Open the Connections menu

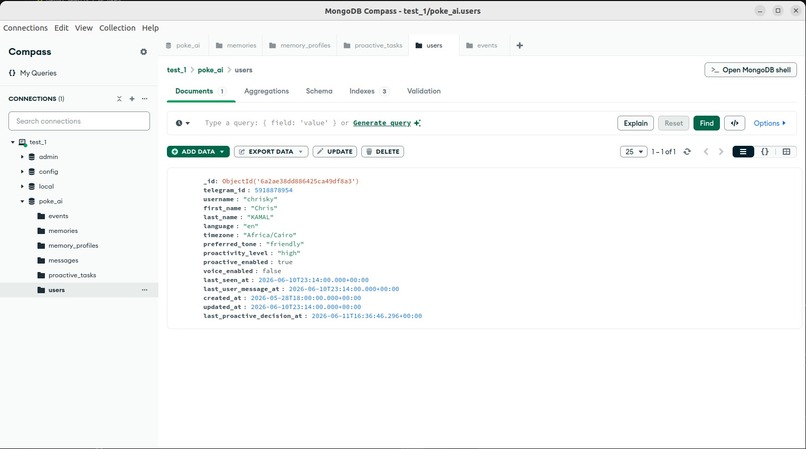(25, 28)
